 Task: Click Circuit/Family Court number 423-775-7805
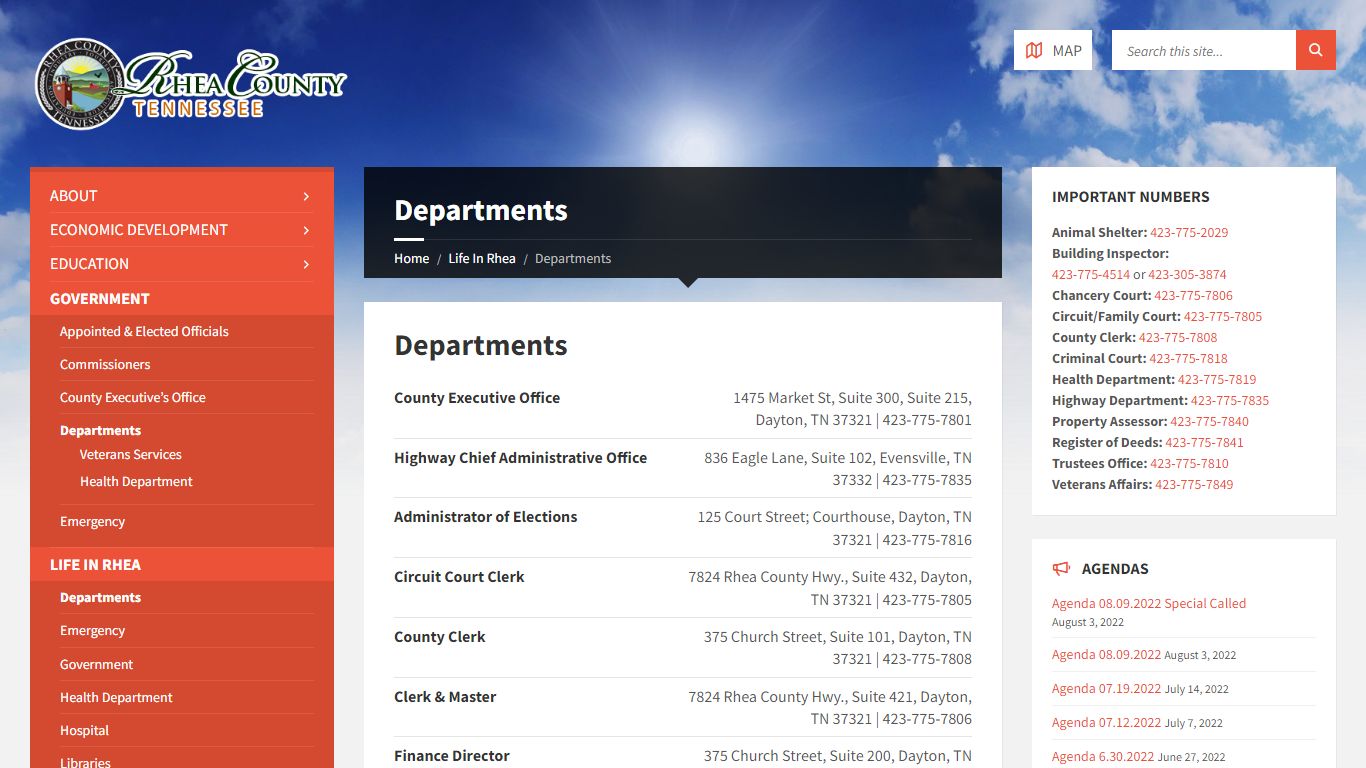tap(1223, 316)
